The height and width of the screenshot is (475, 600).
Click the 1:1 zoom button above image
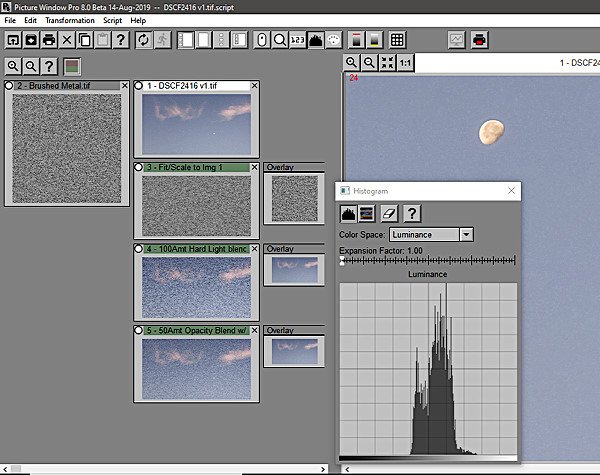tap(405, 63)
